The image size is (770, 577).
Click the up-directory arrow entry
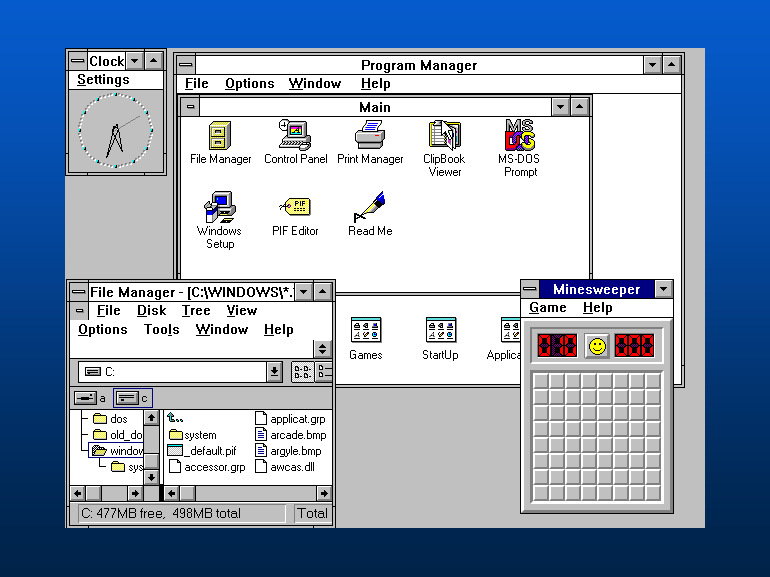point(175,418)
